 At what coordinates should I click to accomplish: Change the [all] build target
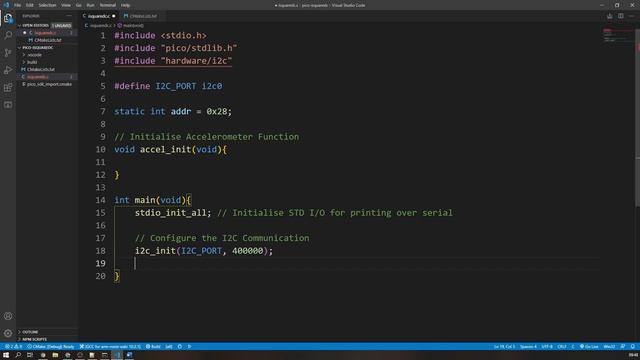169,347
